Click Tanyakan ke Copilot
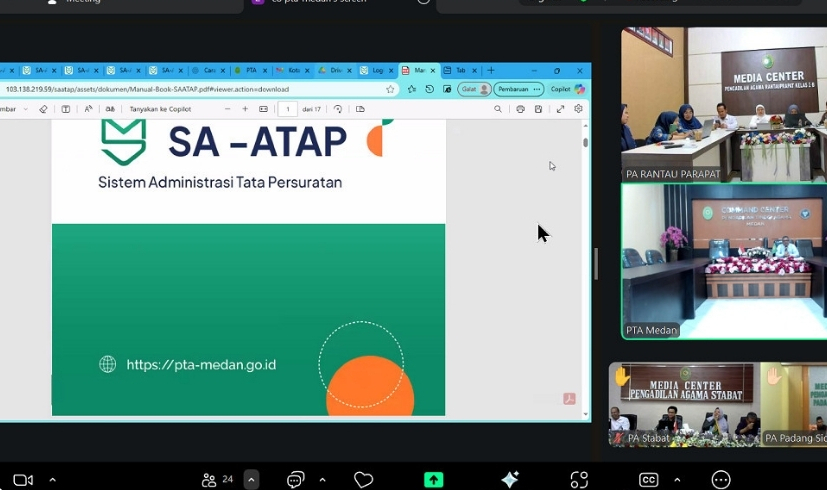827x490 pixels. [160, 109]
